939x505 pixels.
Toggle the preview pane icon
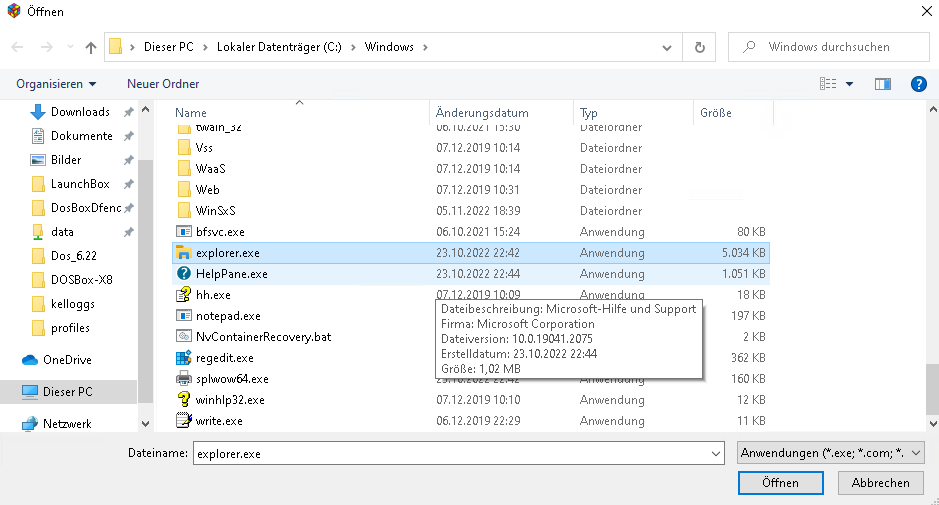click(882, 84)
